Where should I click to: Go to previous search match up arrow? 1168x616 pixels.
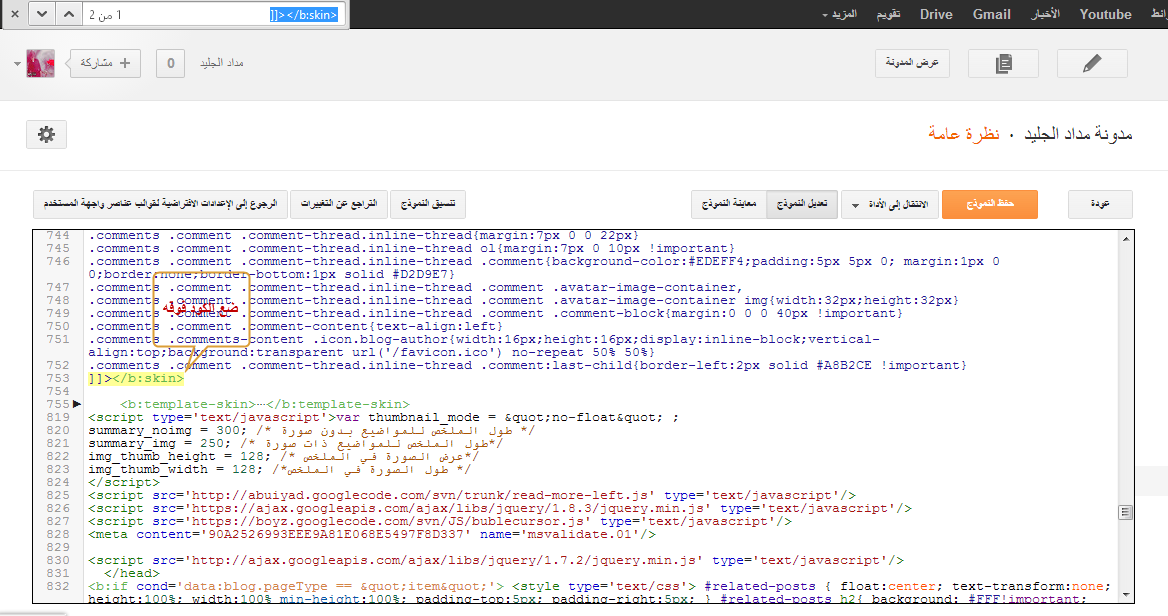[x=68, y=14]
